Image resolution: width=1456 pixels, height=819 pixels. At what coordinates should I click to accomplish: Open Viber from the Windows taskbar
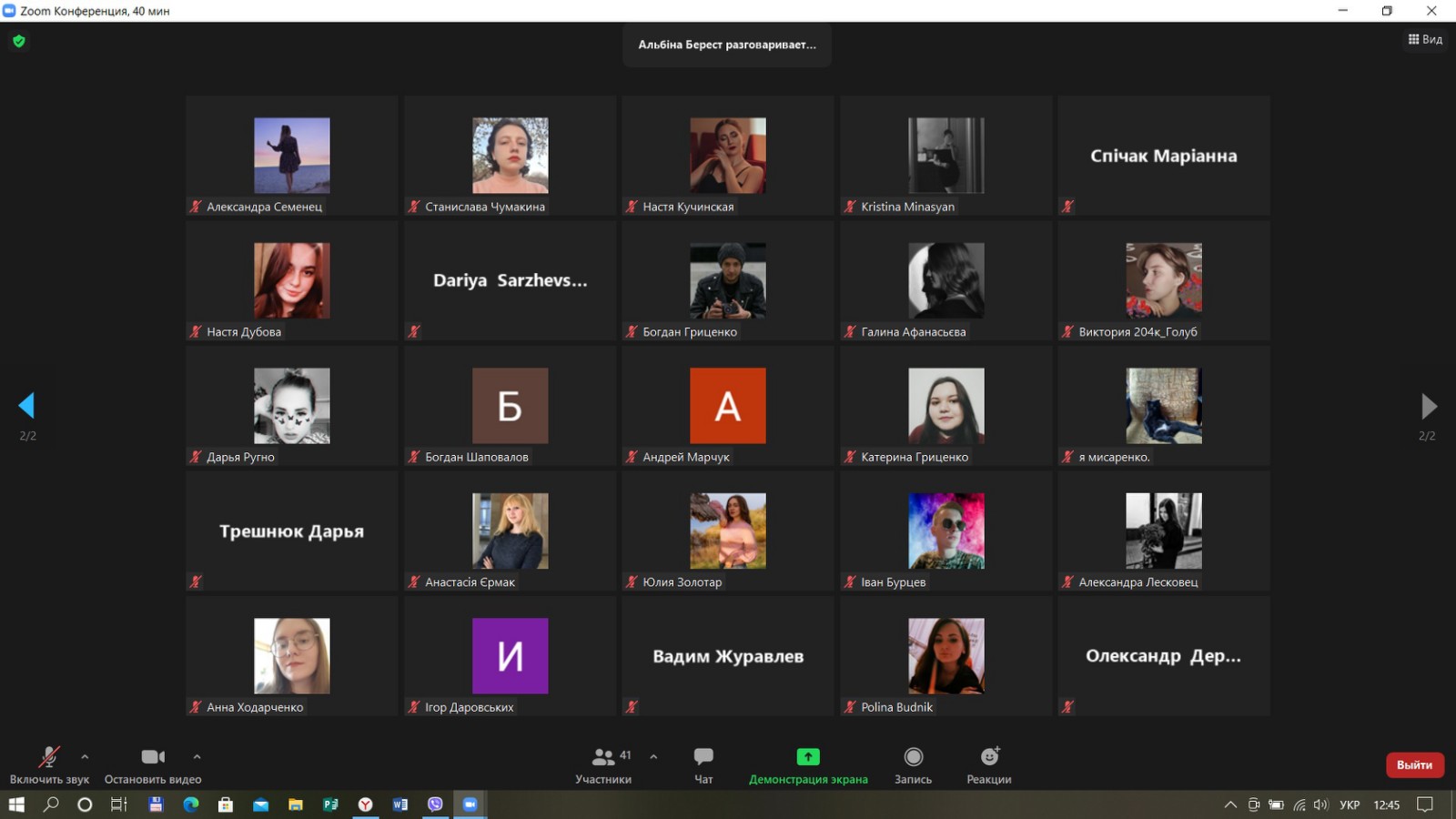point(435,804)
